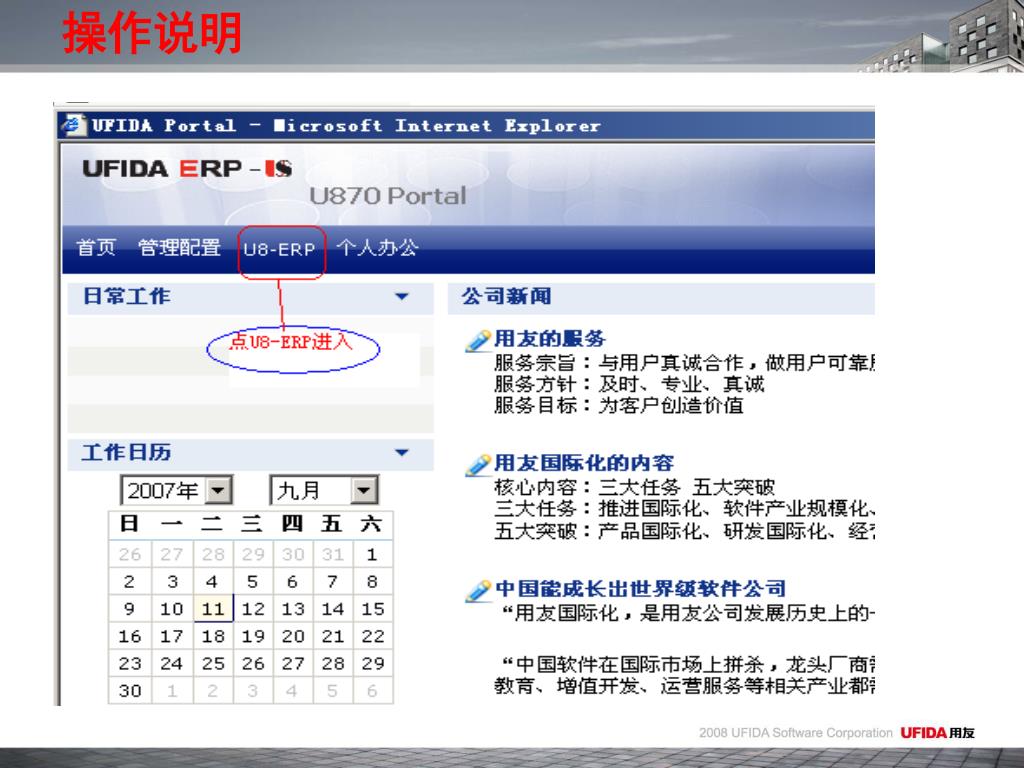This screenshot has width=1024, height=768.
Task: Click the UFIDA用友 footer logo
Action: 937,733
